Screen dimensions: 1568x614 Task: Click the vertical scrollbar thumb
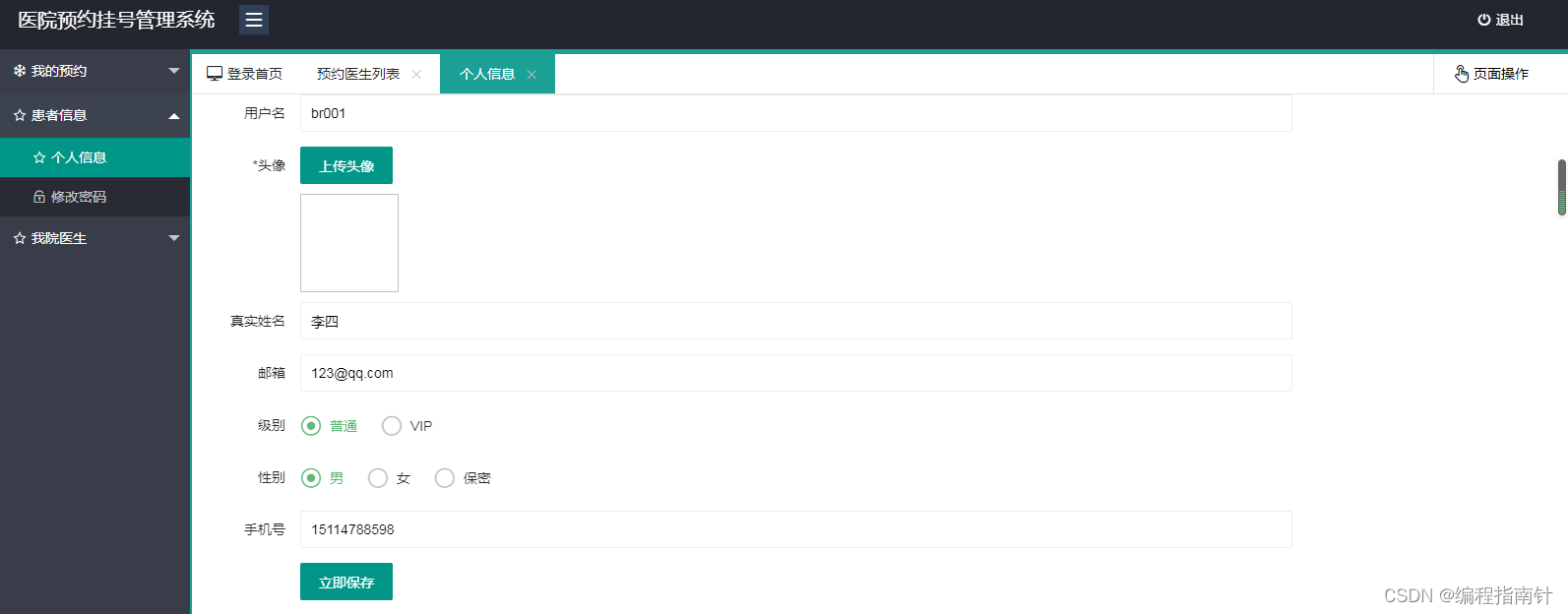(x=1562, y=187)
